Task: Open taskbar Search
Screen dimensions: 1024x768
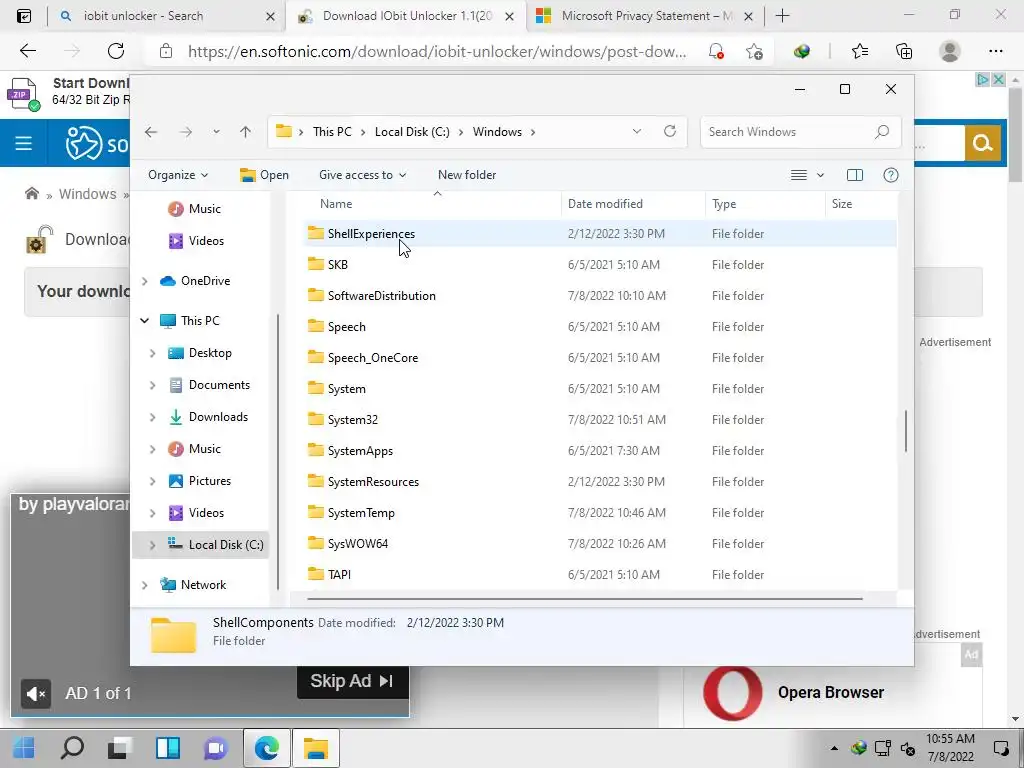Action: point(72,748)
